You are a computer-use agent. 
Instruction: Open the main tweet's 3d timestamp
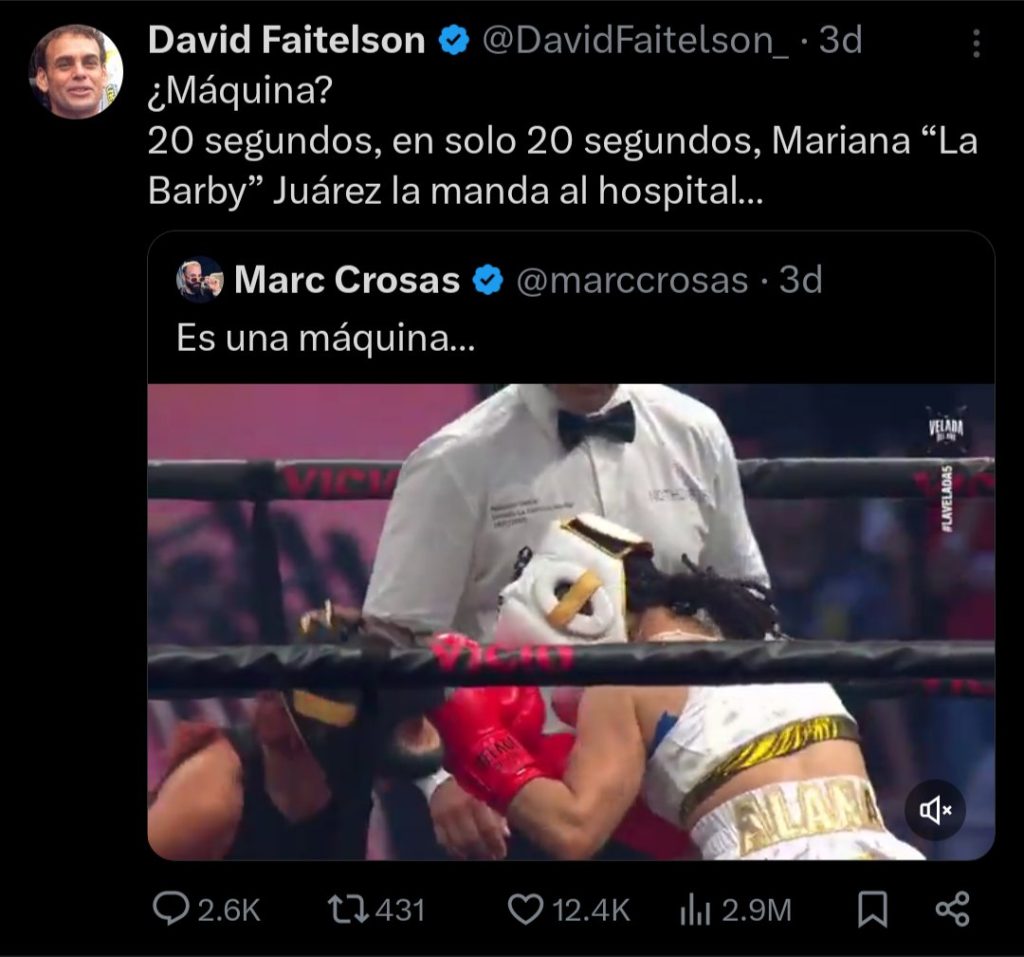pyautogui.click(x=840, y=41)
